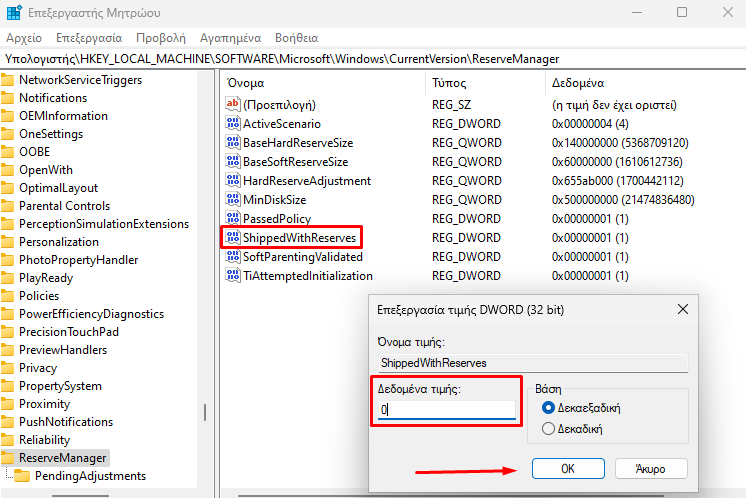This screenshot has height=498, width=746.
Task: Open the Προβολή menu
Action: [x=161, y=38]
